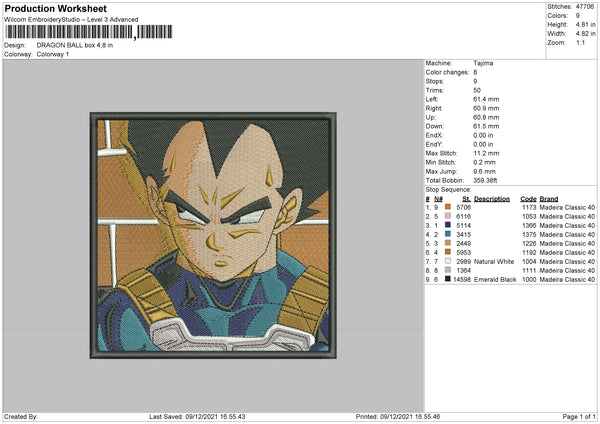The width and height of the screenshot is (600, 424).
Task: Click the navy blue swatch for stop 3
Action: click(x=448, y=225)
